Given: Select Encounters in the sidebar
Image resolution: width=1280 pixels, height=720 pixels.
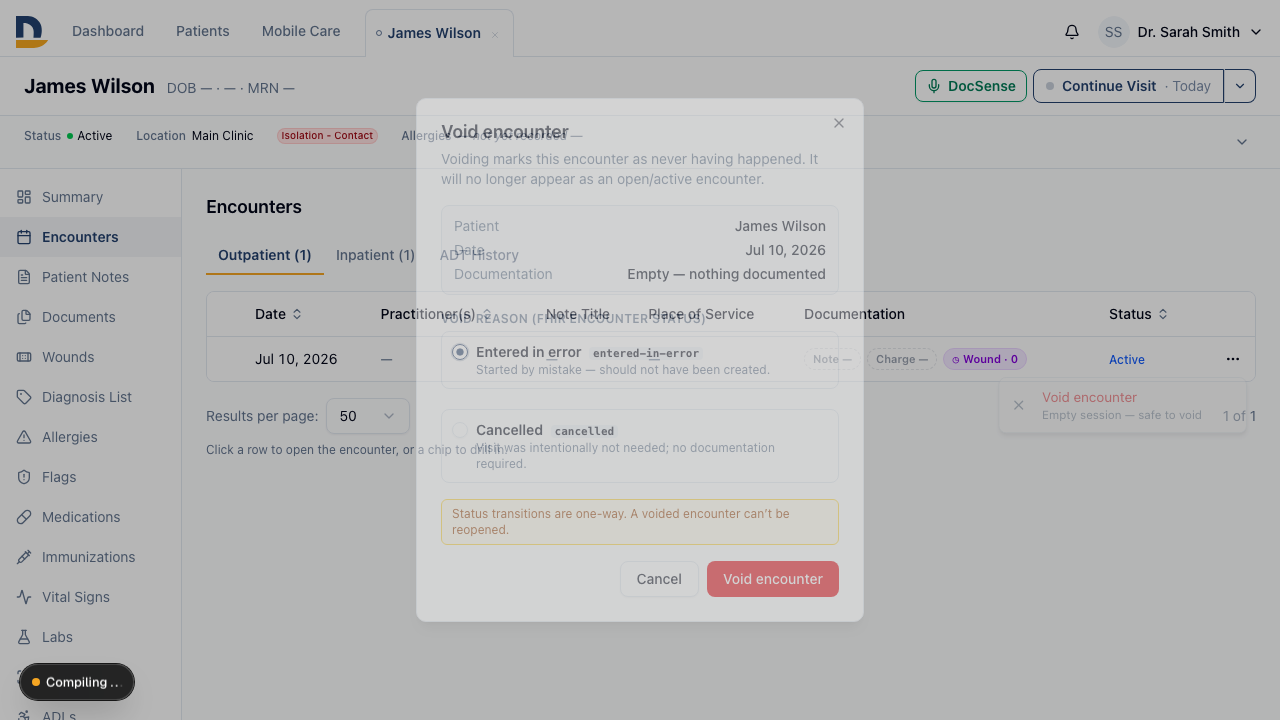Looking at the screenshot, I should (x=90, y=237).
